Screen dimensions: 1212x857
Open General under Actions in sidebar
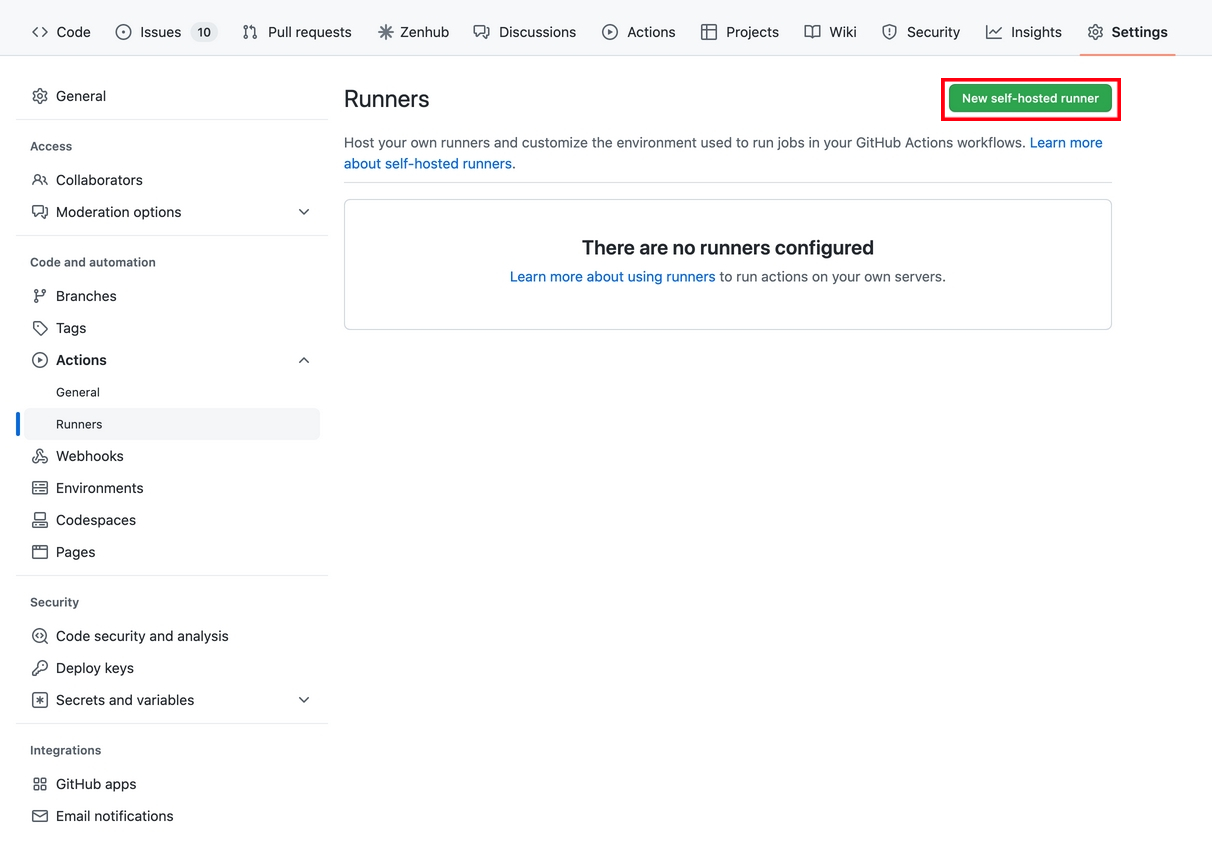tap(78, 392)
